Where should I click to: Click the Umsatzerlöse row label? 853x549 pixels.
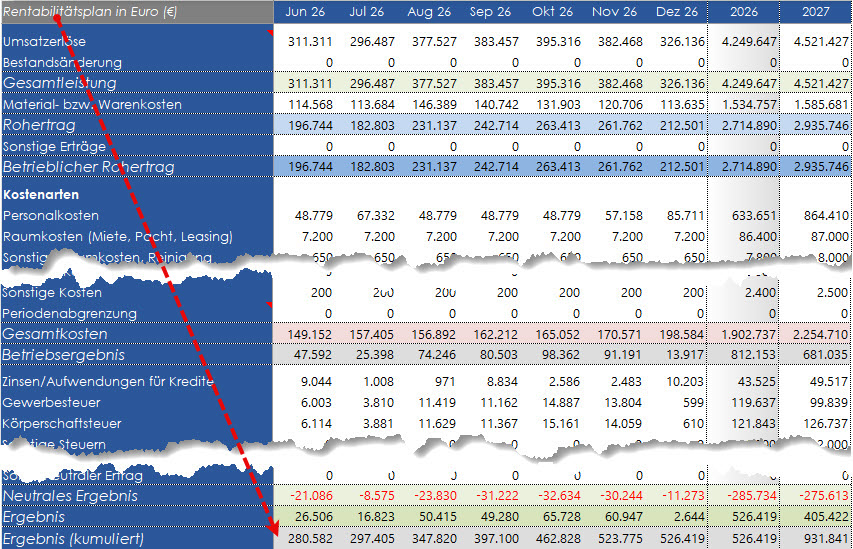pyautogui.click(x=44, y=41)
